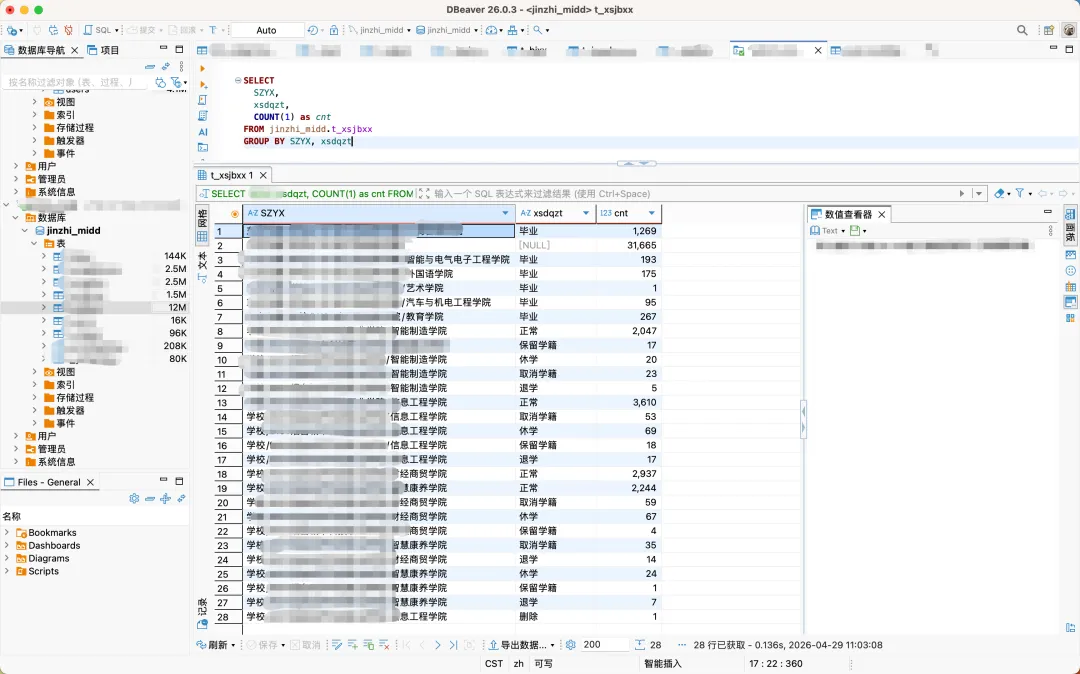Collapse the jinzhi_midd database node
1080x674 pixels.
pos(25,231)
